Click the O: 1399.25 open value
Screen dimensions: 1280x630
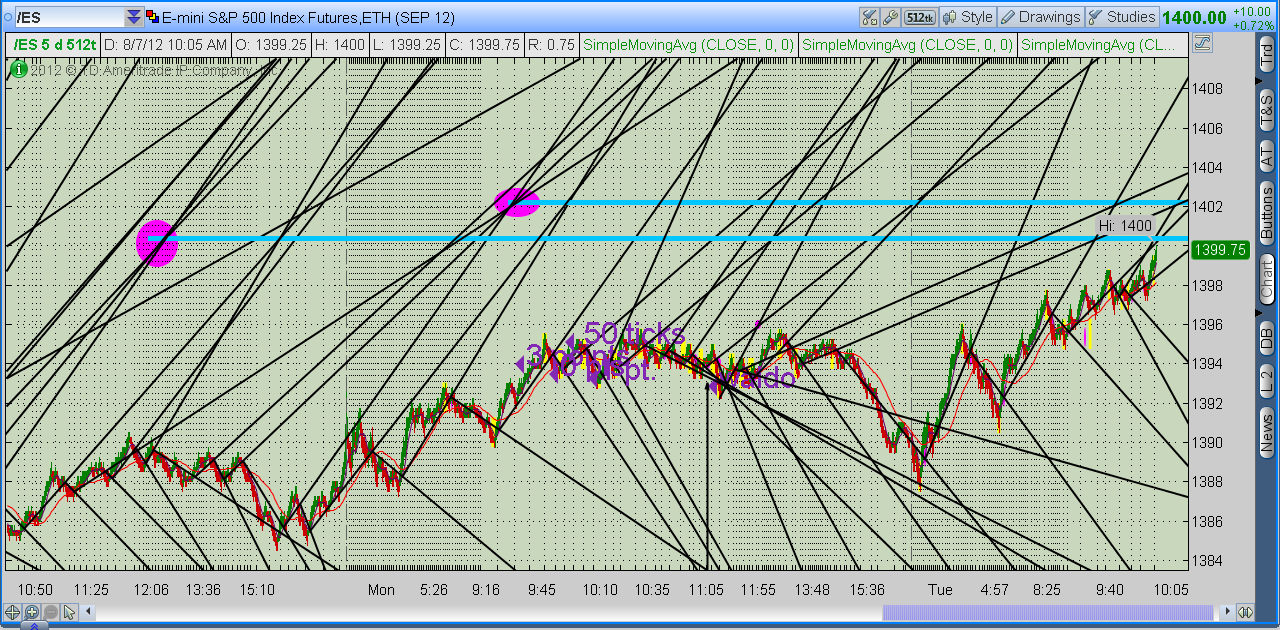click(x=270, y=45)
